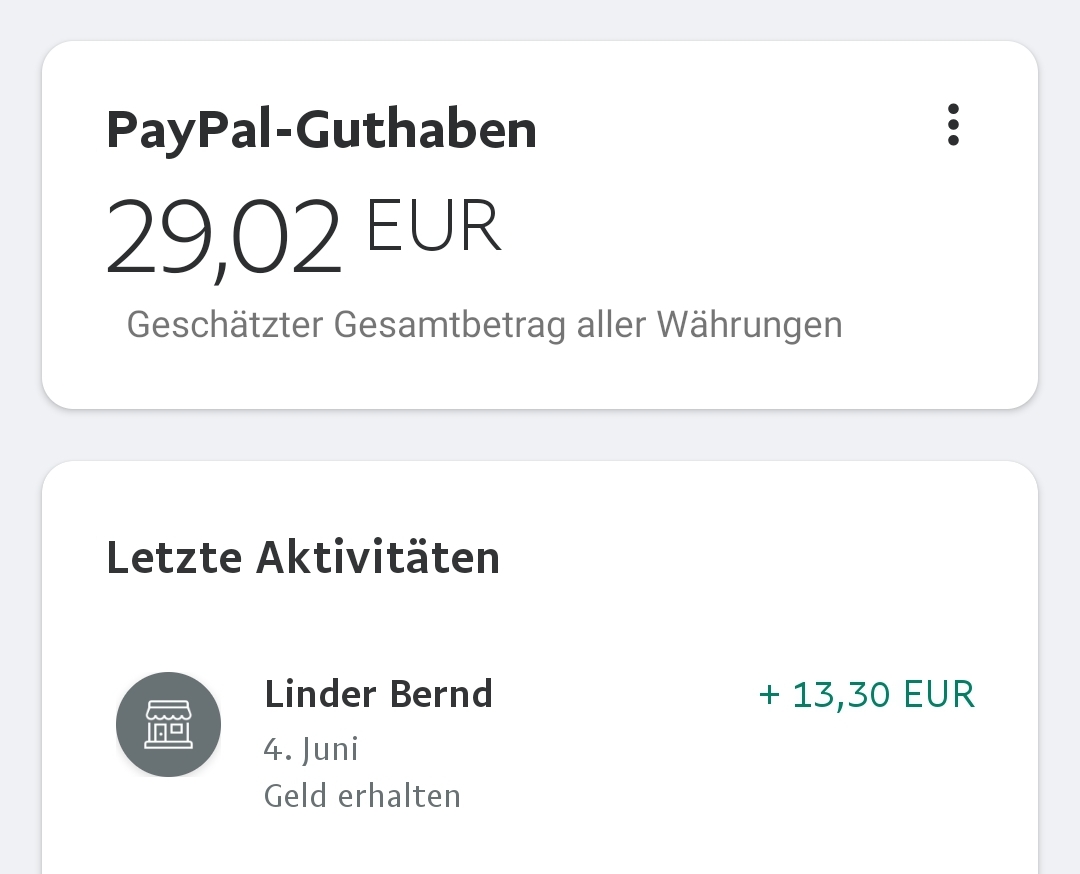Click the word Währungen under the balance
This screenshot has height=874, width=1080.
point(749,324)
